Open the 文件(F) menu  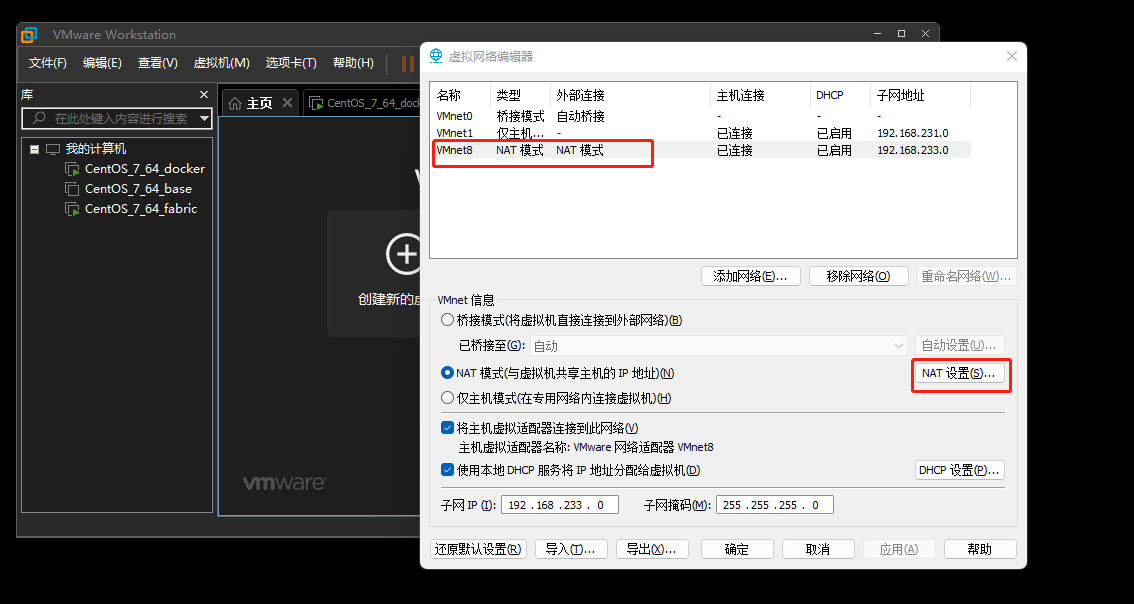coord(48,63)
